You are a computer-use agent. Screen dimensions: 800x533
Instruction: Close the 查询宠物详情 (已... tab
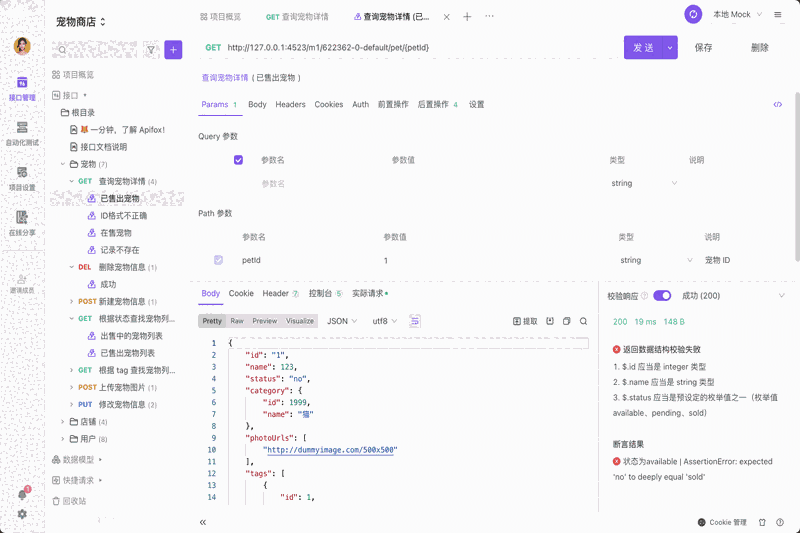pyautogui.click(x=446, y=17)
